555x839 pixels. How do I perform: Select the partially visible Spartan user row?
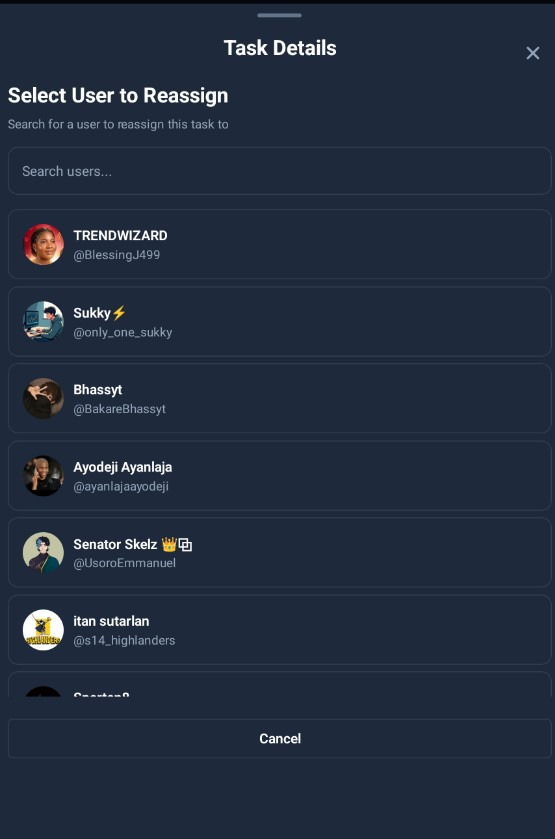pyautogui.click(x=279, y=684)
